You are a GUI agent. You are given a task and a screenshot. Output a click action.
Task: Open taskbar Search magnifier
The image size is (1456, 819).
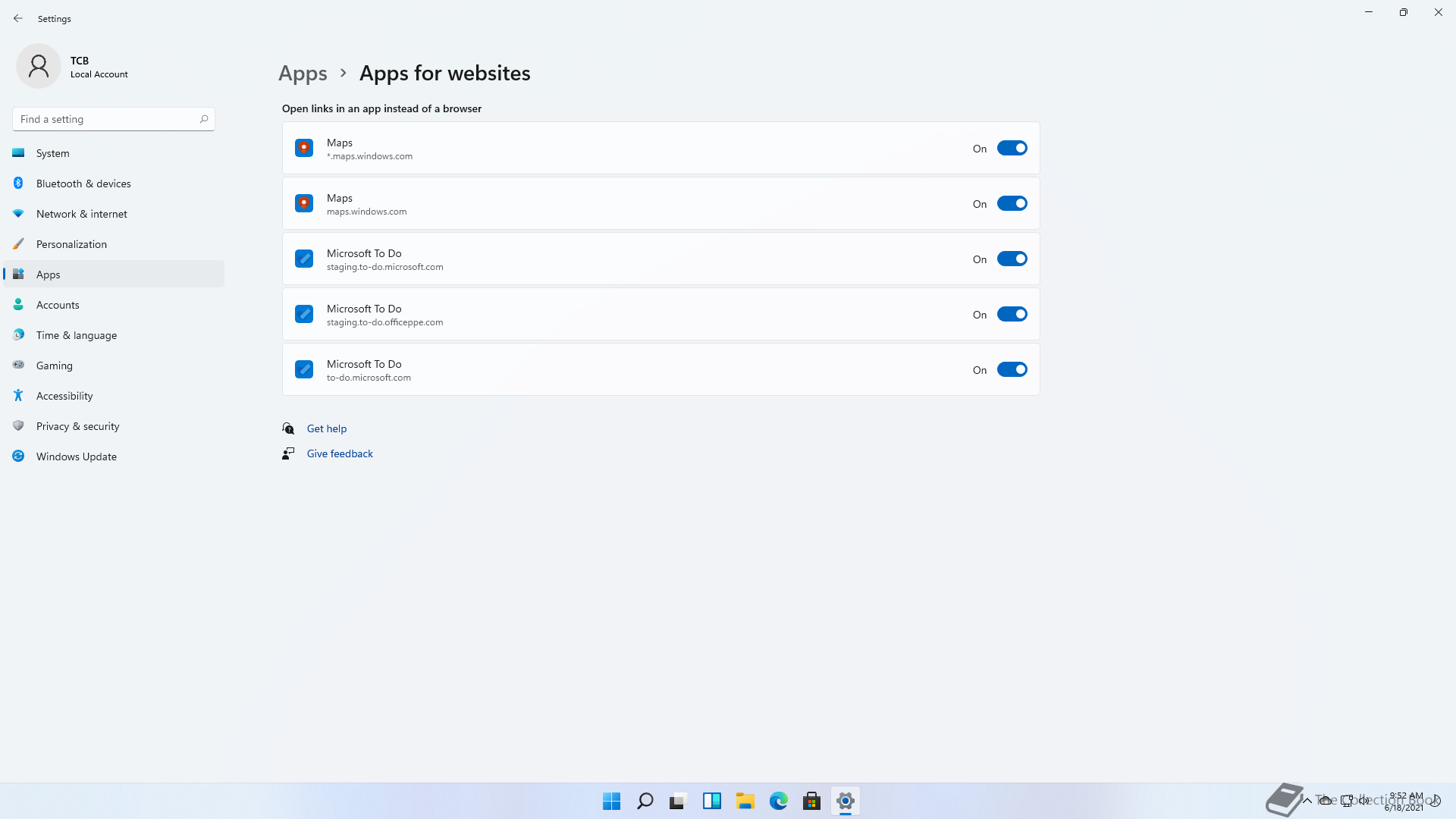[x=645, y=801]
